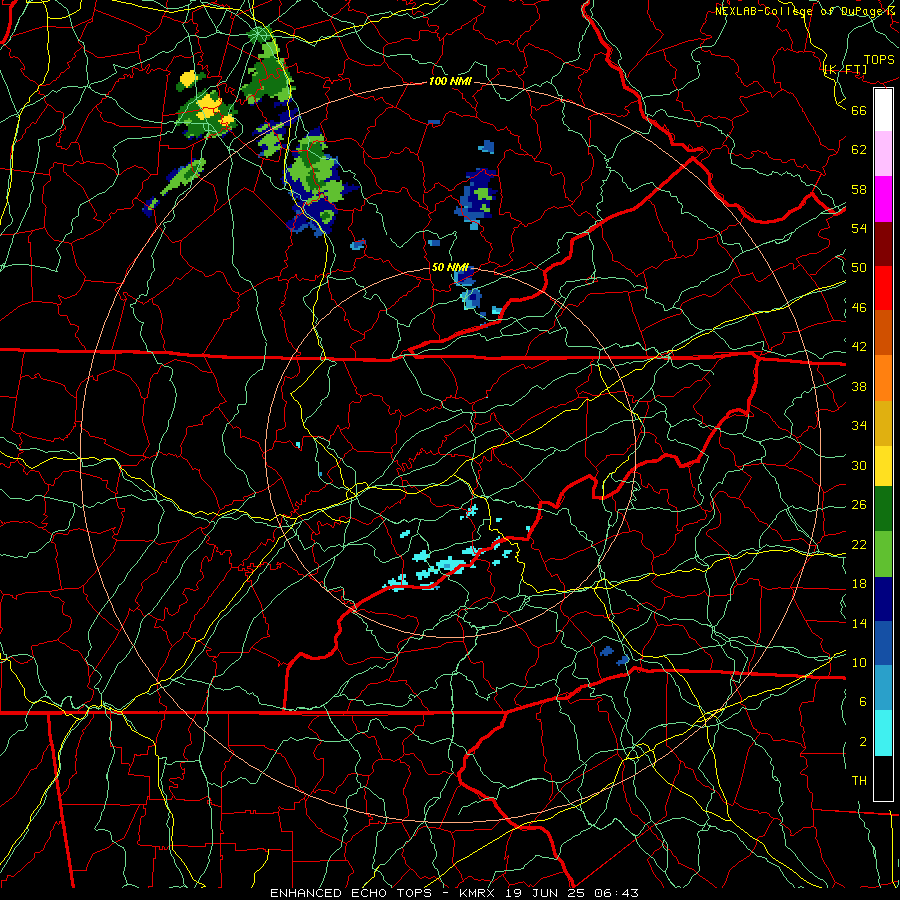Click the black TH band in legend
This screenshot has width=900, height=900.
(883, 778)
